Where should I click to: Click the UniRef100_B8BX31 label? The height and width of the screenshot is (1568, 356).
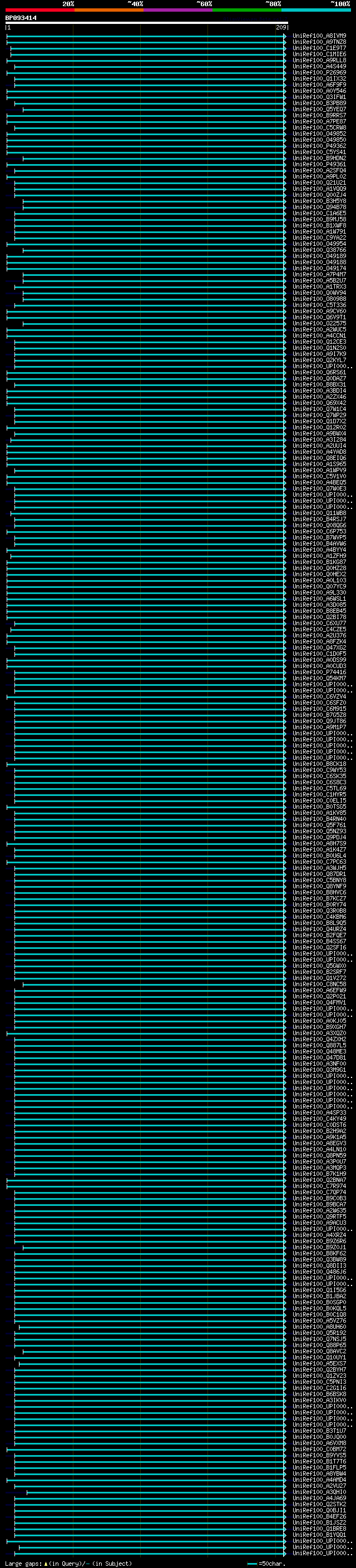tap(319, 384)
